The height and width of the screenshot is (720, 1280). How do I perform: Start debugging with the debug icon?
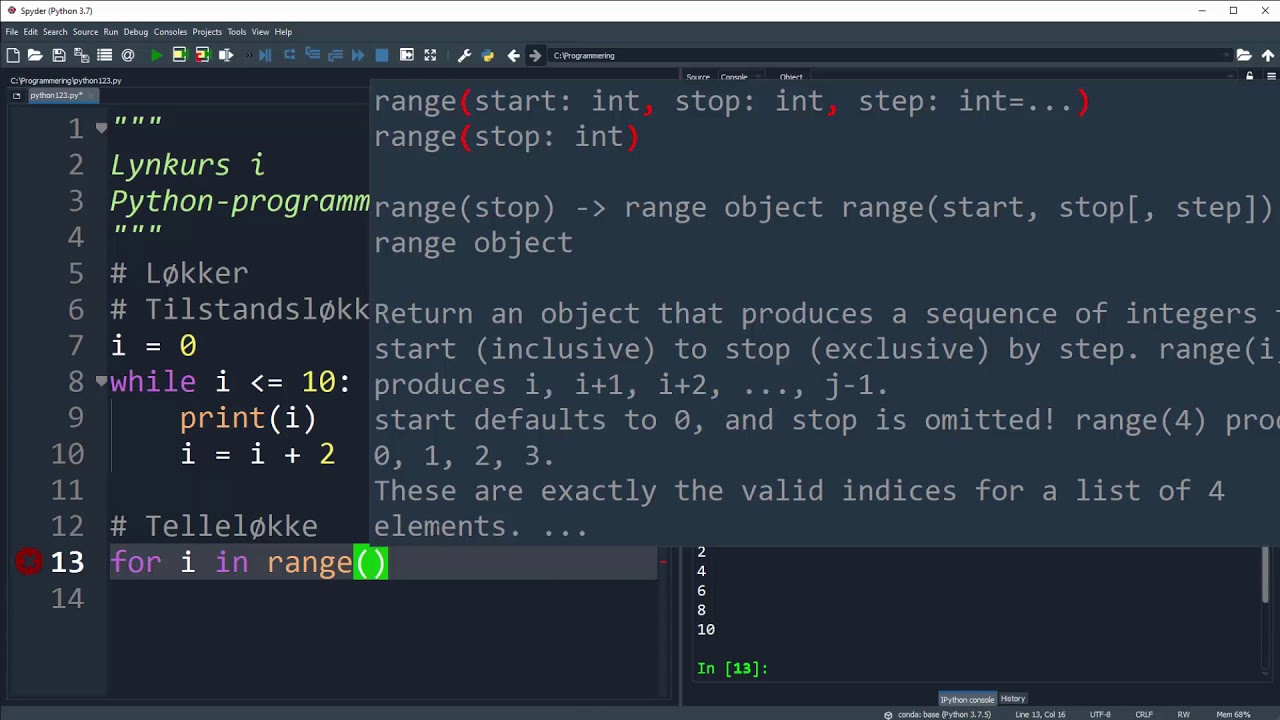tap(265, 55)
